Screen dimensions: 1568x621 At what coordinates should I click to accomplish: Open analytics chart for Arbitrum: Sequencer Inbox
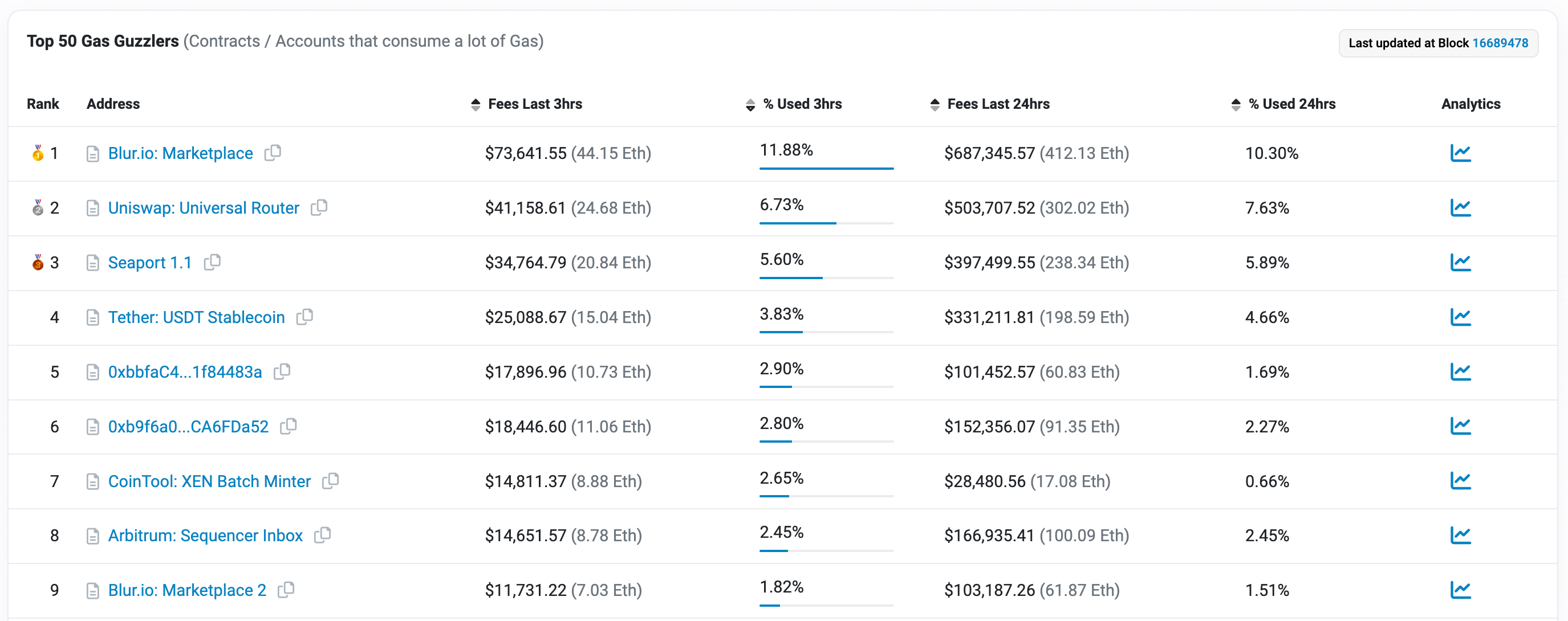[x=1460, y=535]
